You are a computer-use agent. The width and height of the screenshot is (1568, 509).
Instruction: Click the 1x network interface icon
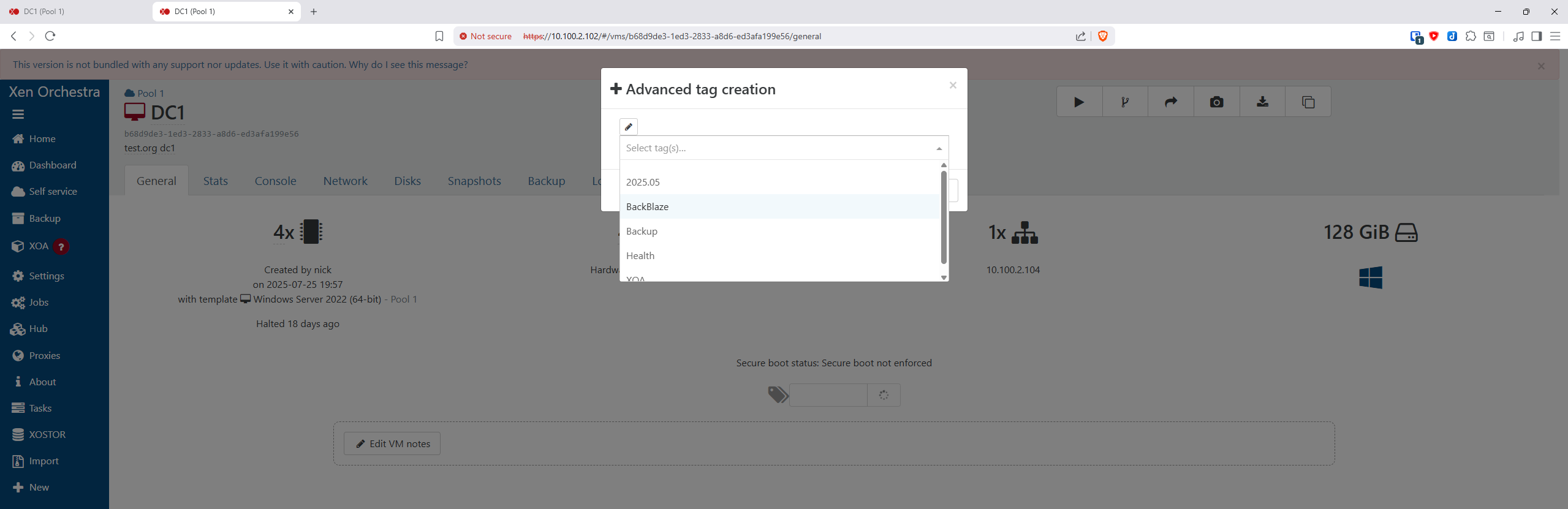(x=1025, y=233)
